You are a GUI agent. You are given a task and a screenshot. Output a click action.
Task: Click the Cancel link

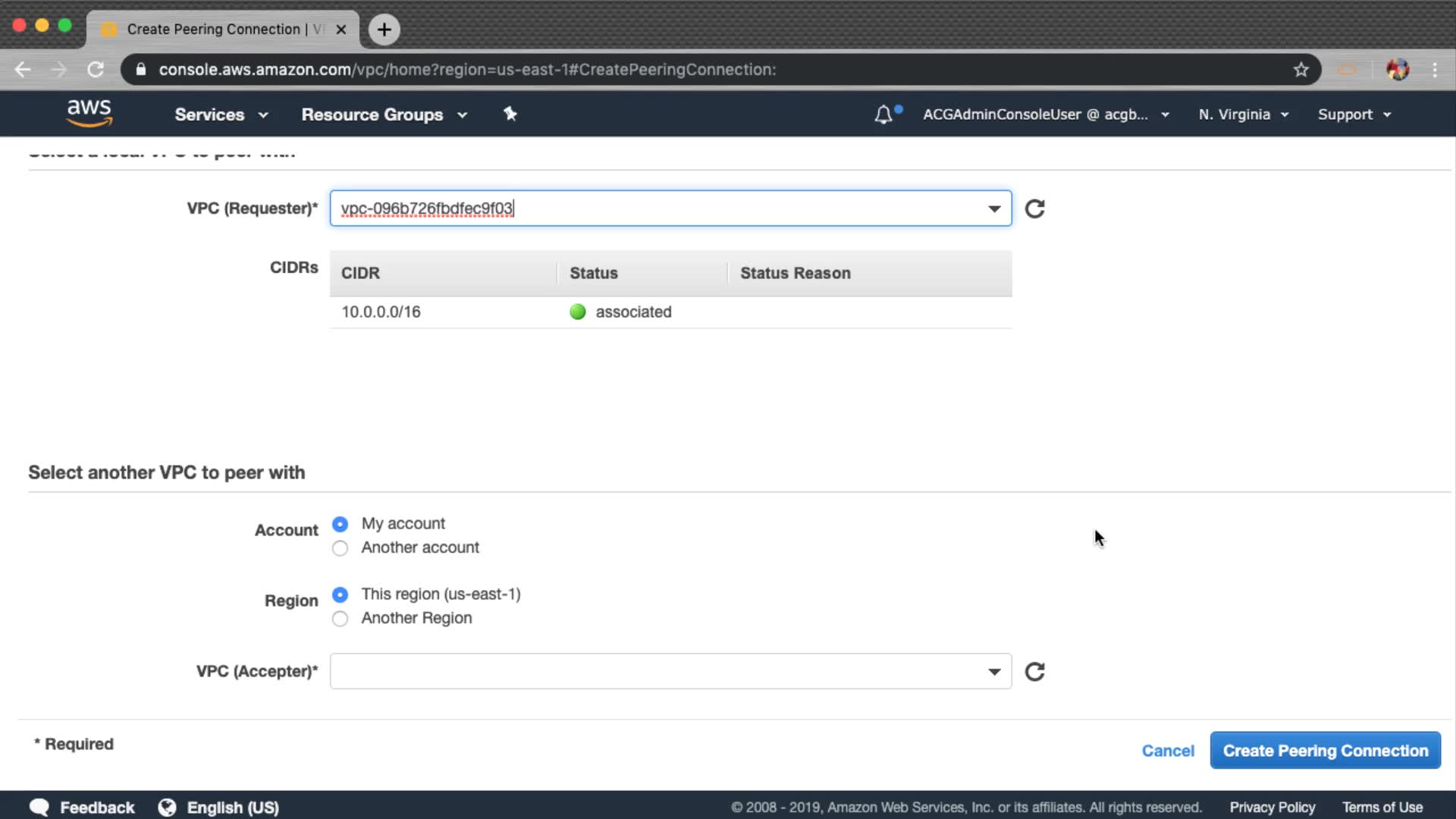click(1168, 751)
